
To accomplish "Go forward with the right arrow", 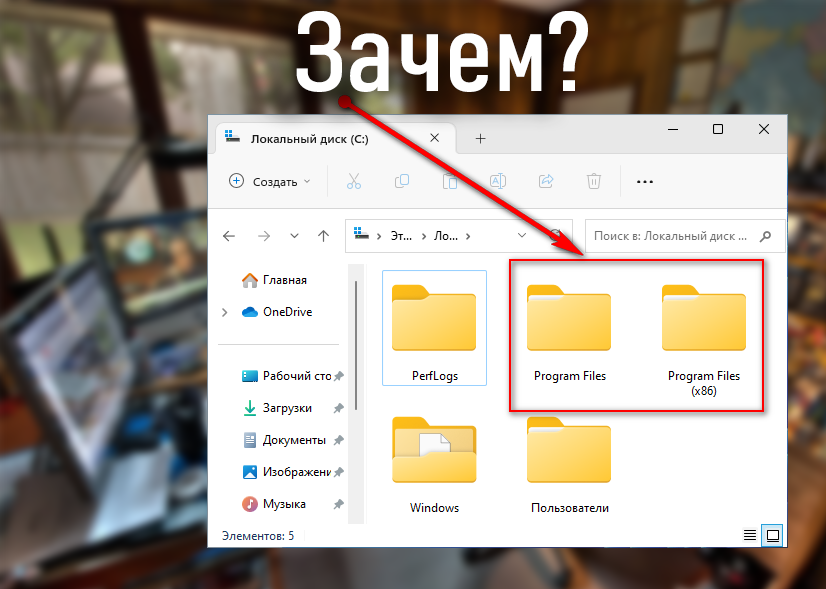I will pos(264,236).
